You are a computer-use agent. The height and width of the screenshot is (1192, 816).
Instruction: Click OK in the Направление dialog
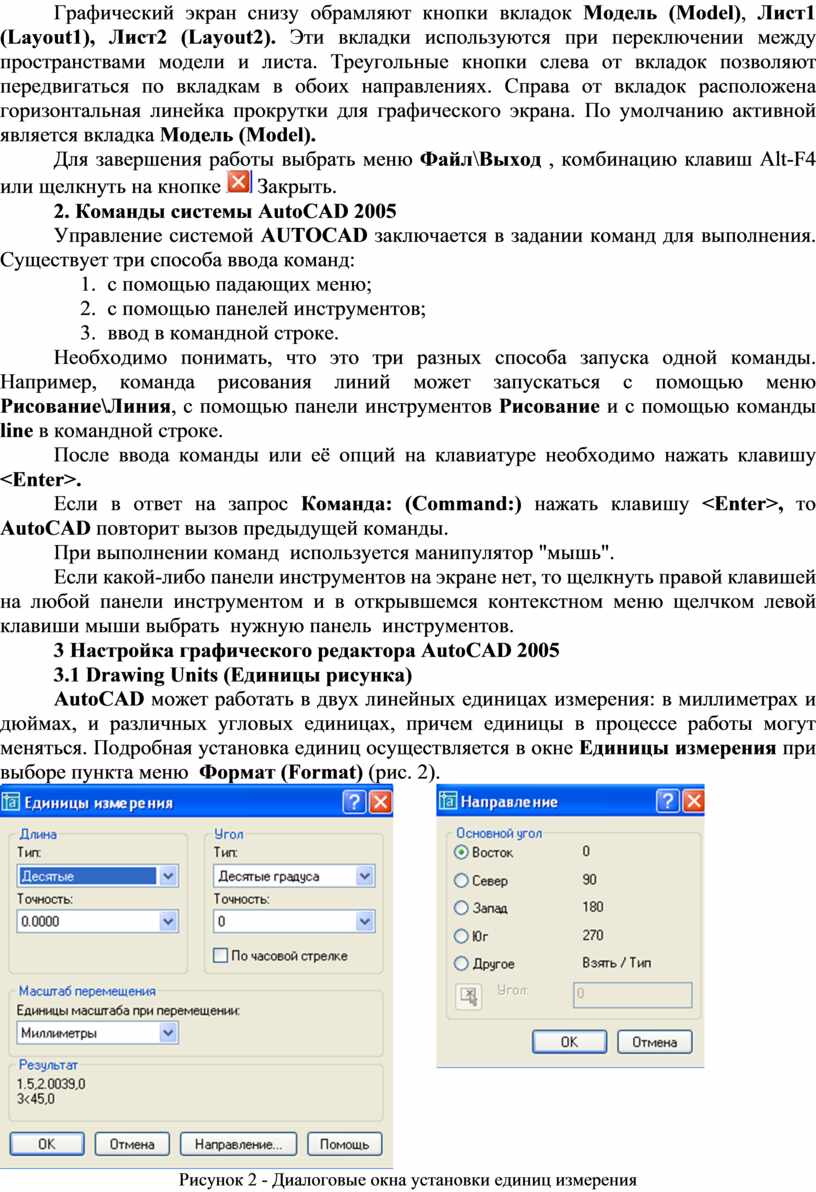pyautogui.click(x=569, y=1041)
